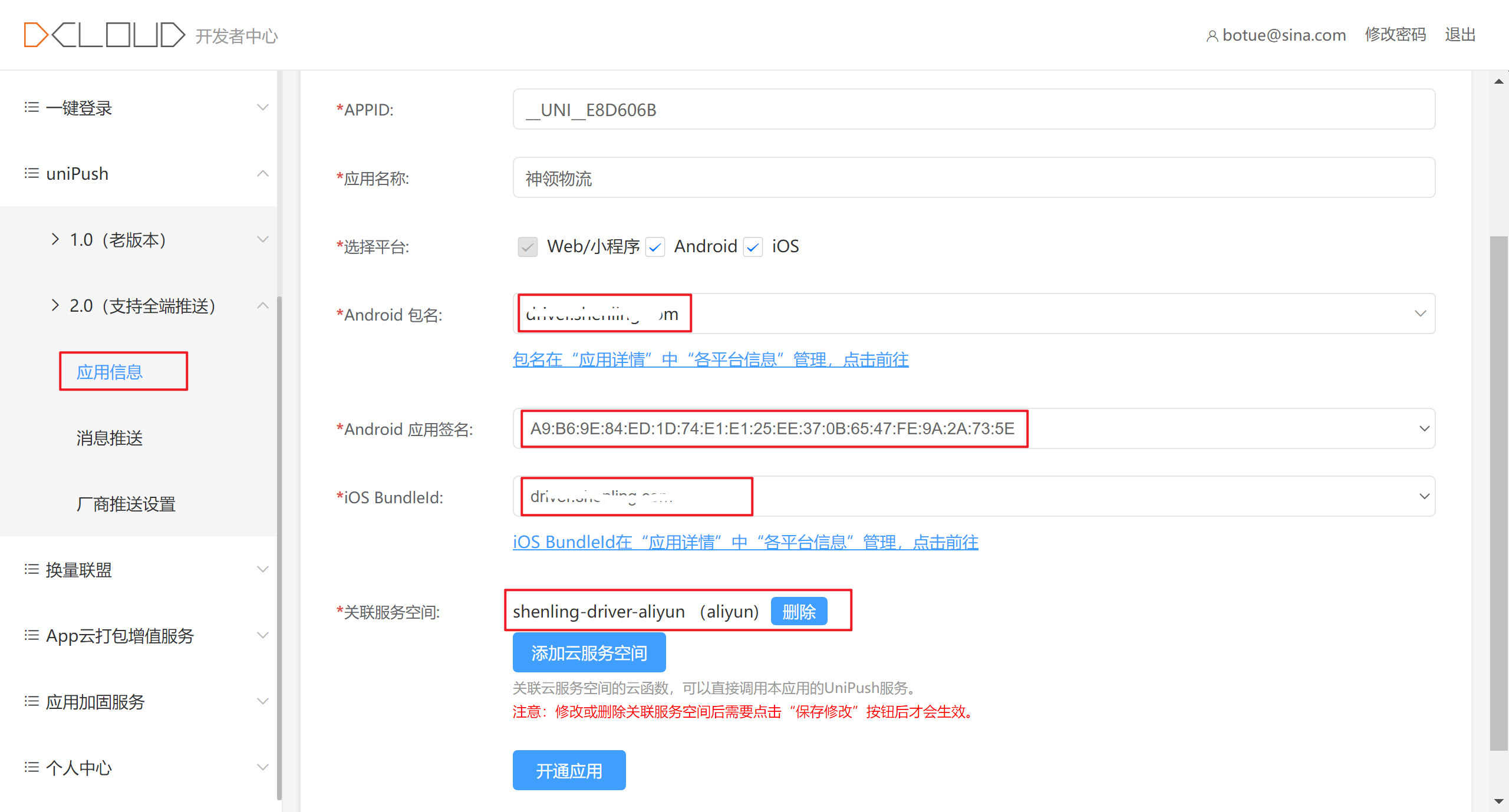Click the 开通应用 button
The image size is (1509, 812).
(569, 770)
